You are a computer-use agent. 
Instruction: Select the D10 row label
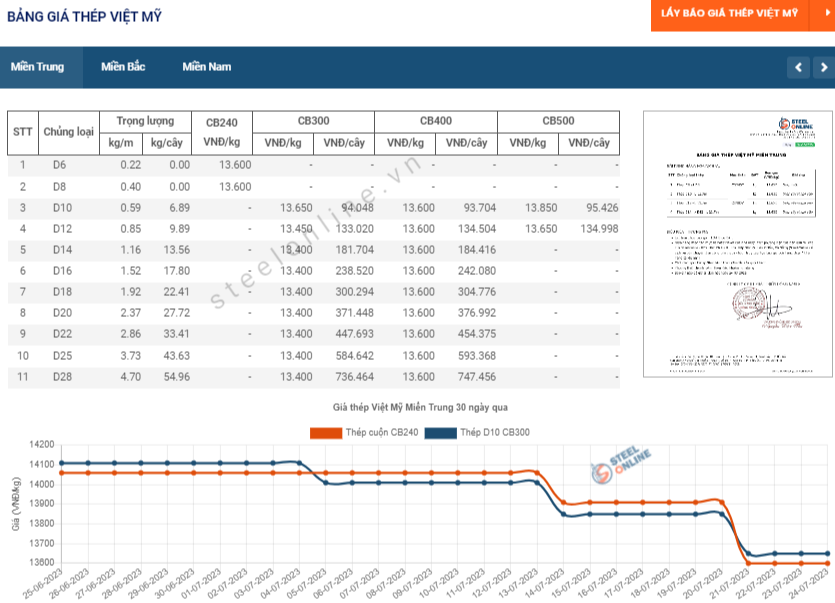(62, 208)
